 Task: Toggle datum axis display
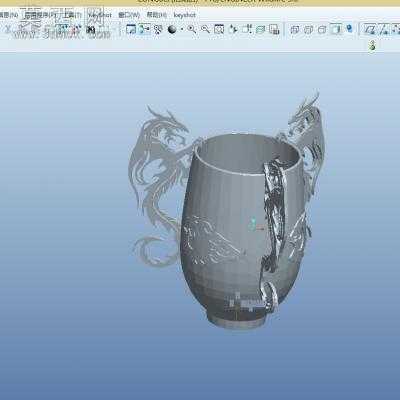383,29
